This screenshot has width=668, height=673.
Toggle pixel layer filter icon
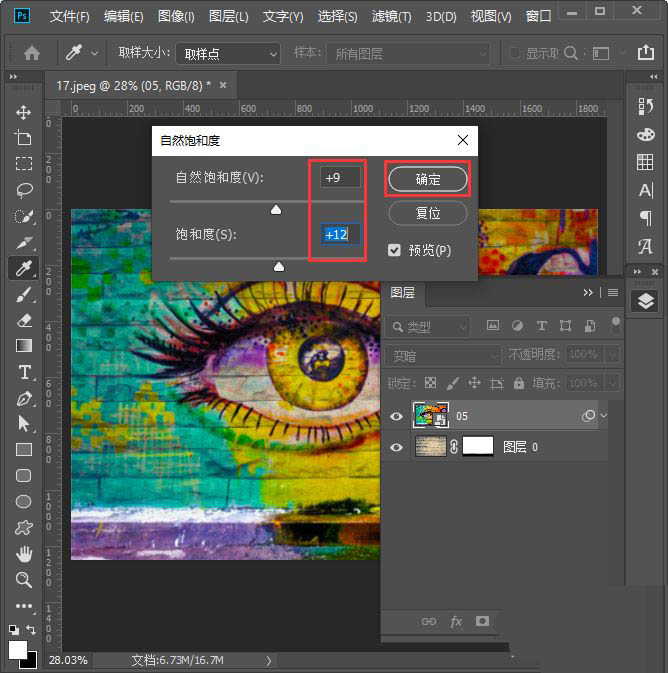492,325
